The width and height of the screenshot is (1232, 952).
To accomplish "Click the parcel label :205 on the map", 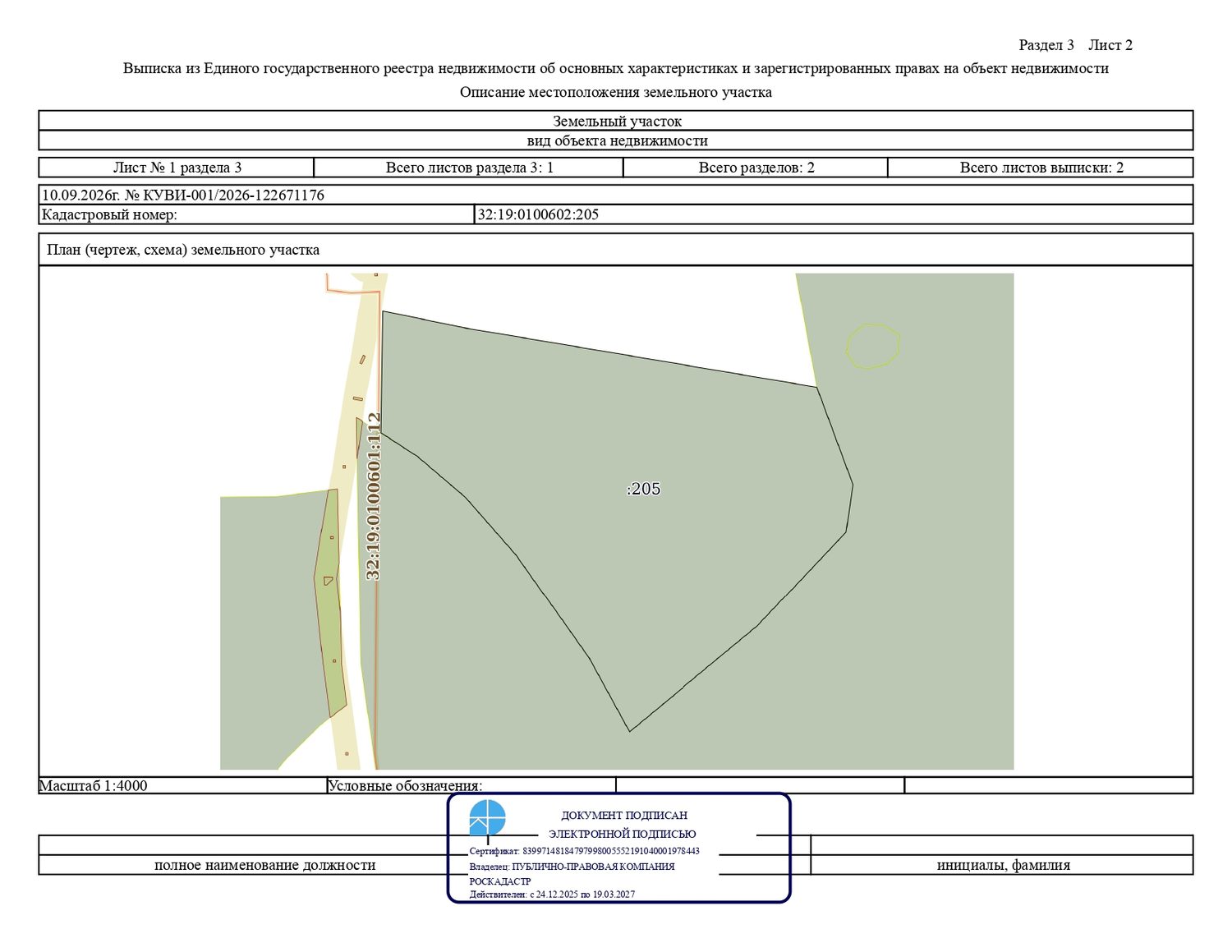I will 644,489.
